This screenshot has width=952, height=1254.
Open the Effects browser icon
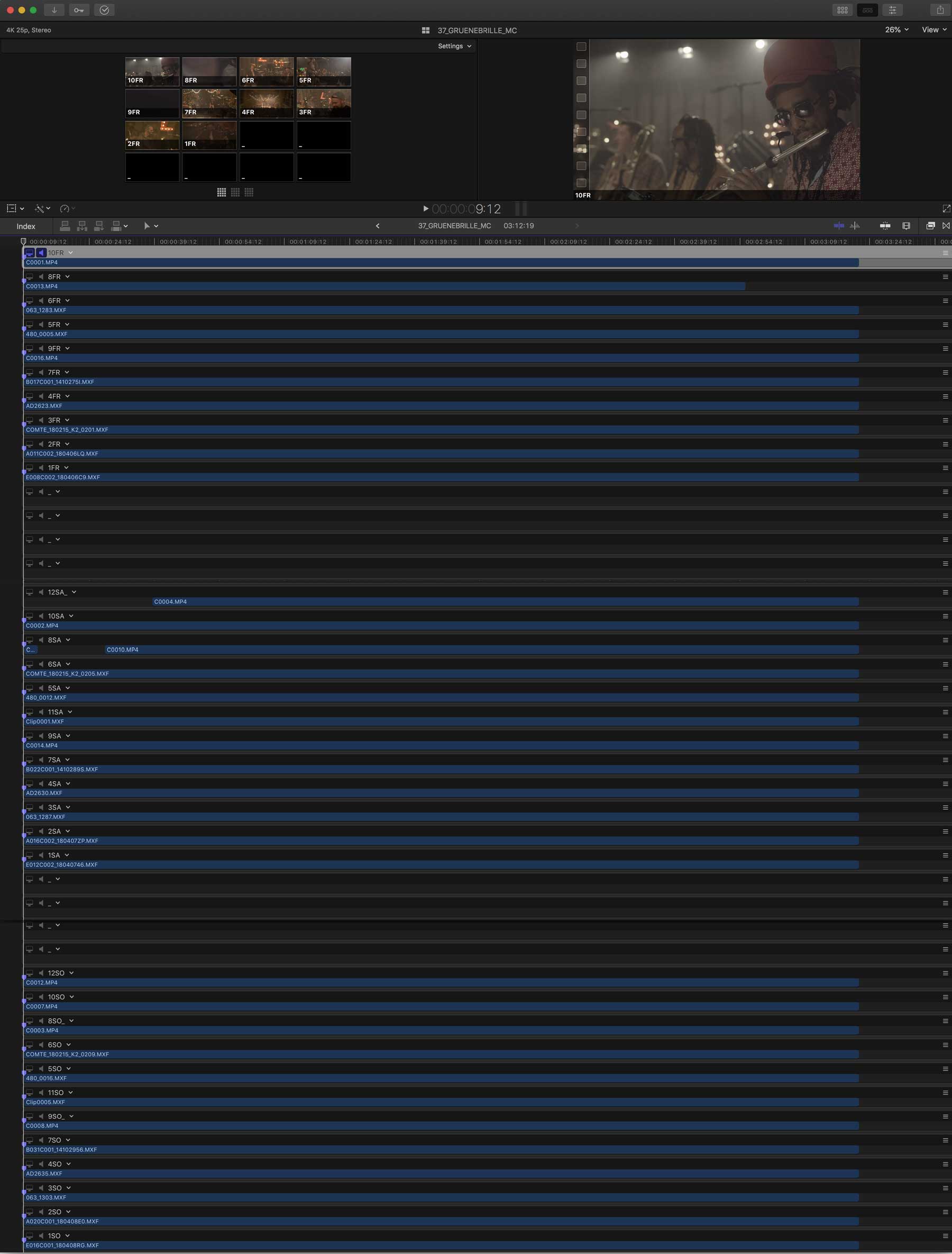click(930, 226)
